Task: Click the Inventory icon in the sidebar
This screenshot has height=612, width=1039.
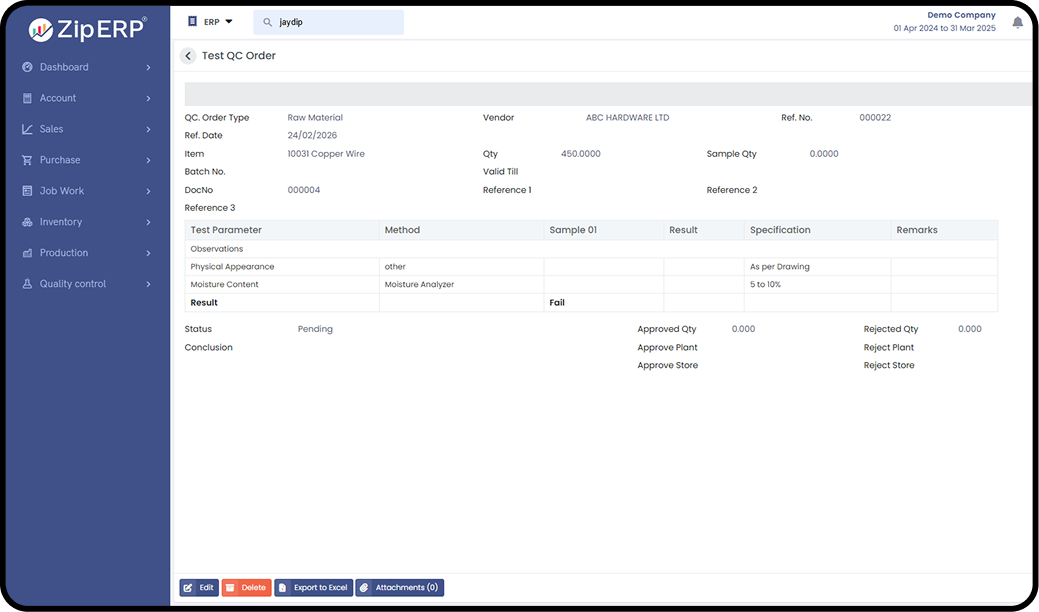Action: click(28, 222)
